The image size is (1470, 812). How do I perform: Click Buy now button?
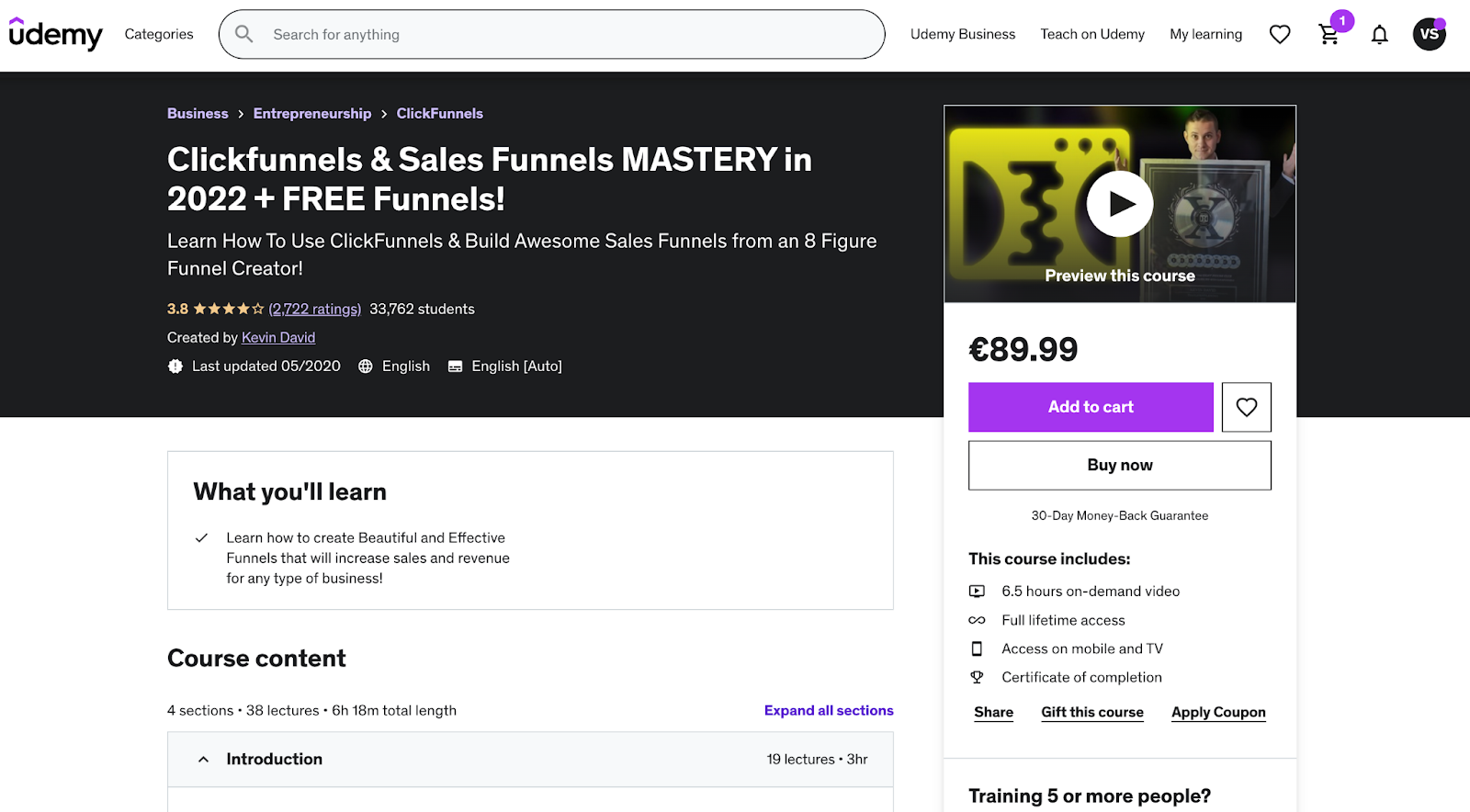click(x=1120, y=465)
